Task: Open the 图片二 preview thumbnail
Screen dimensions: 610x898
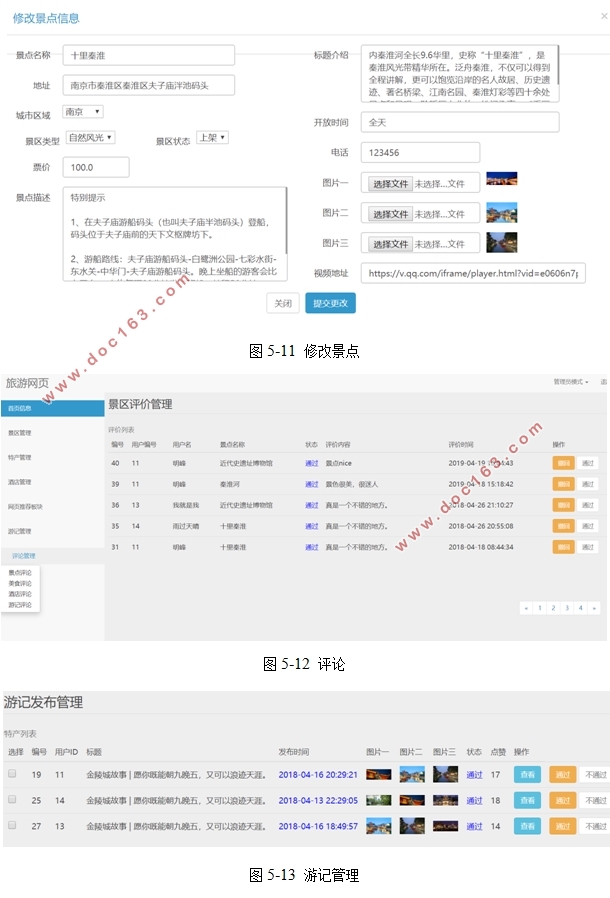Action: 502,212
